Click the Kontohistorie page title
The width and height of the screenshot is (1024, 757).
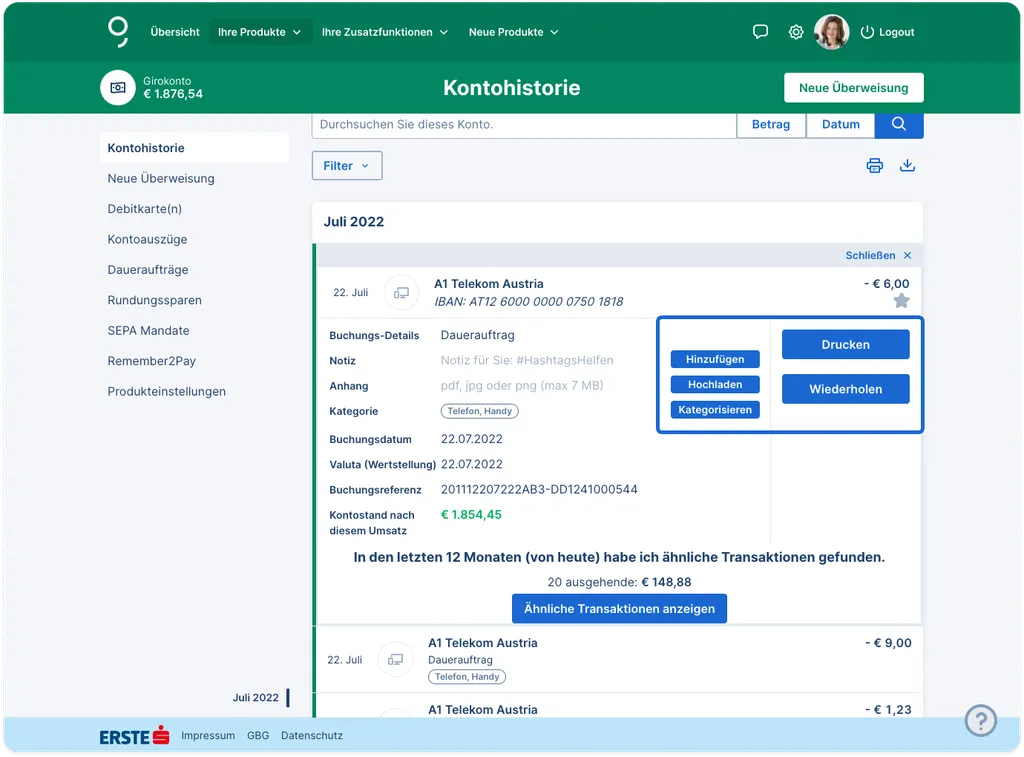coord(511,88)
